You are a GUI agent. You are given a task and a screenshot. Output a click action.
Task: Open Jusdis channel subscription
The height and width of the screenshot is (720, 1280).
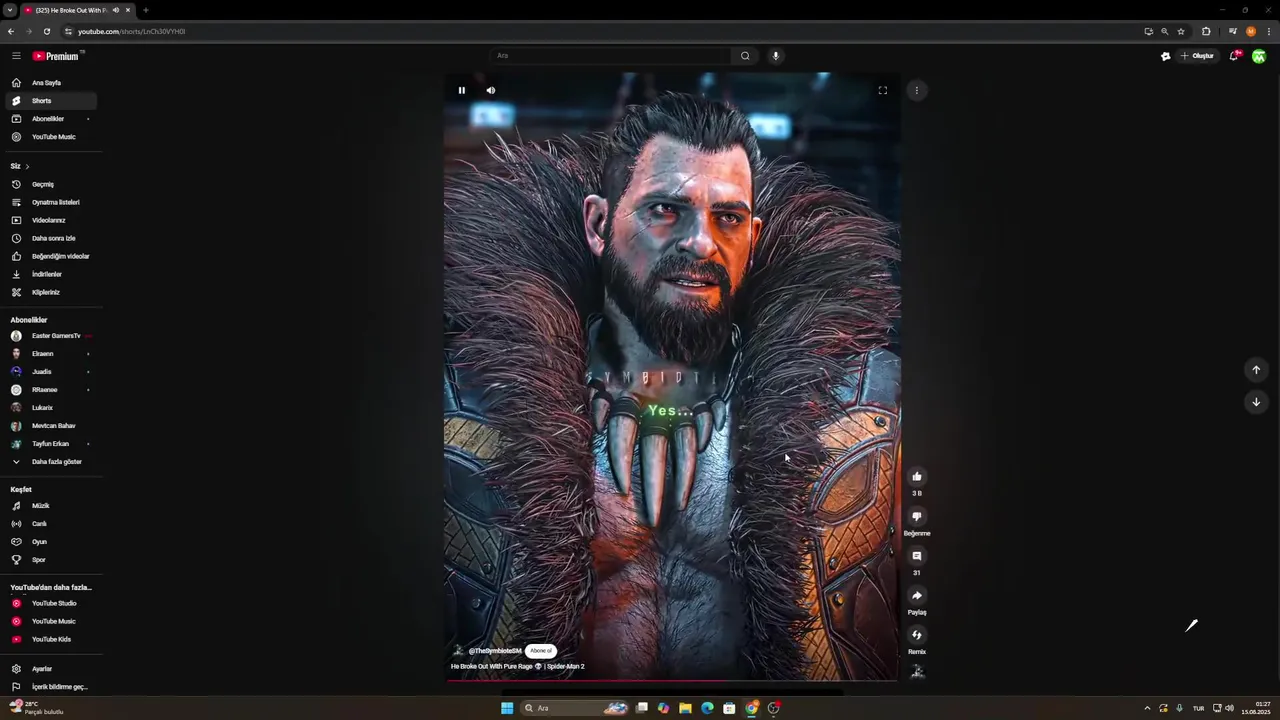(50, 372)
